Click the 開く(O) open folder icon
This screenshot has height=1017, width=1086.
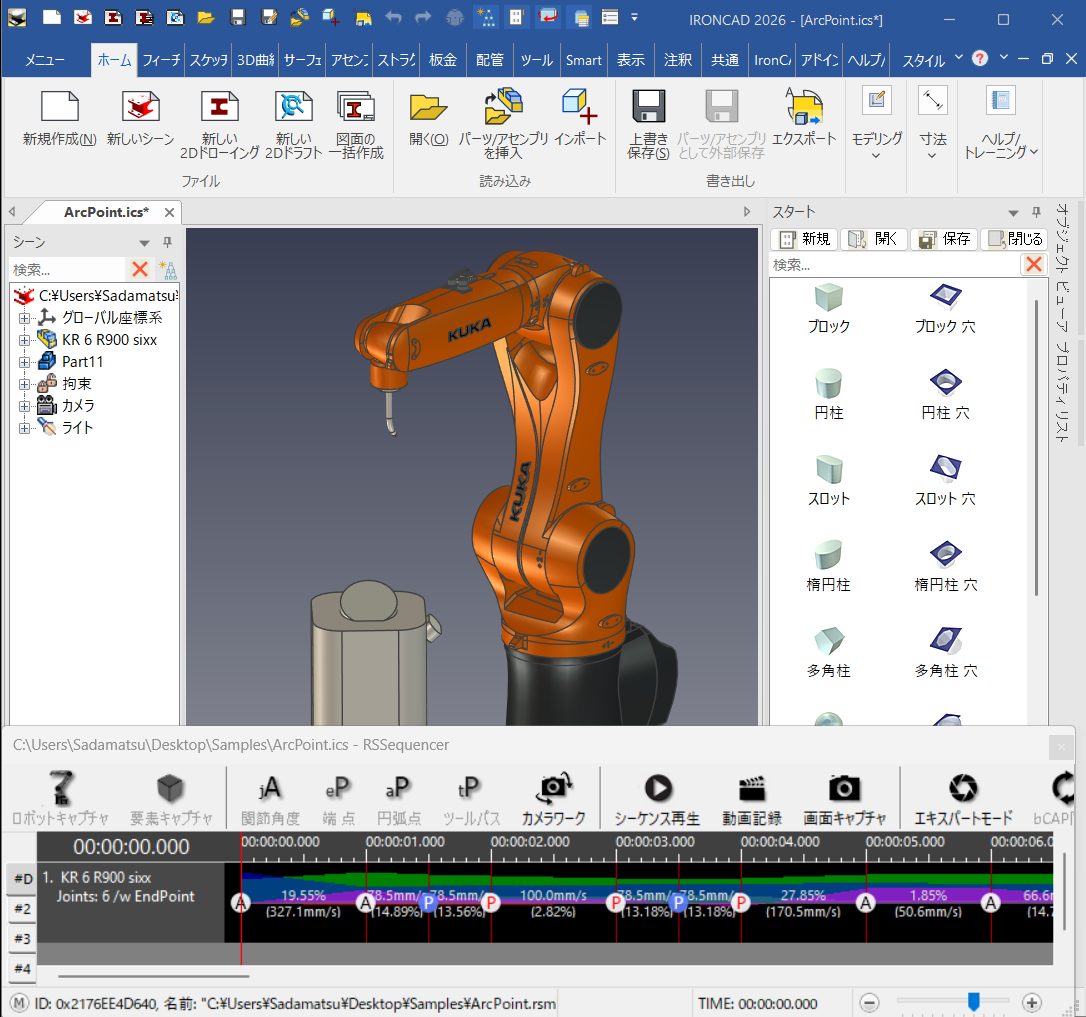pos(428,107)
